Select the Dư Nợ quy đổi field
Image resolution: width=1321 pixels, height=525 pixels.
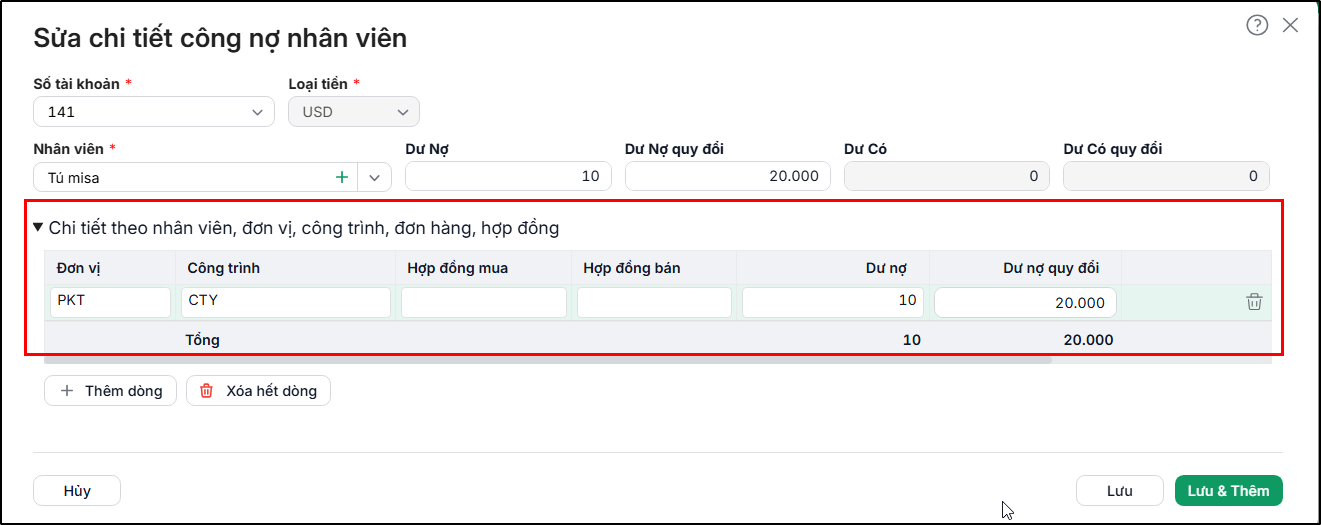(x=728, y=176)
